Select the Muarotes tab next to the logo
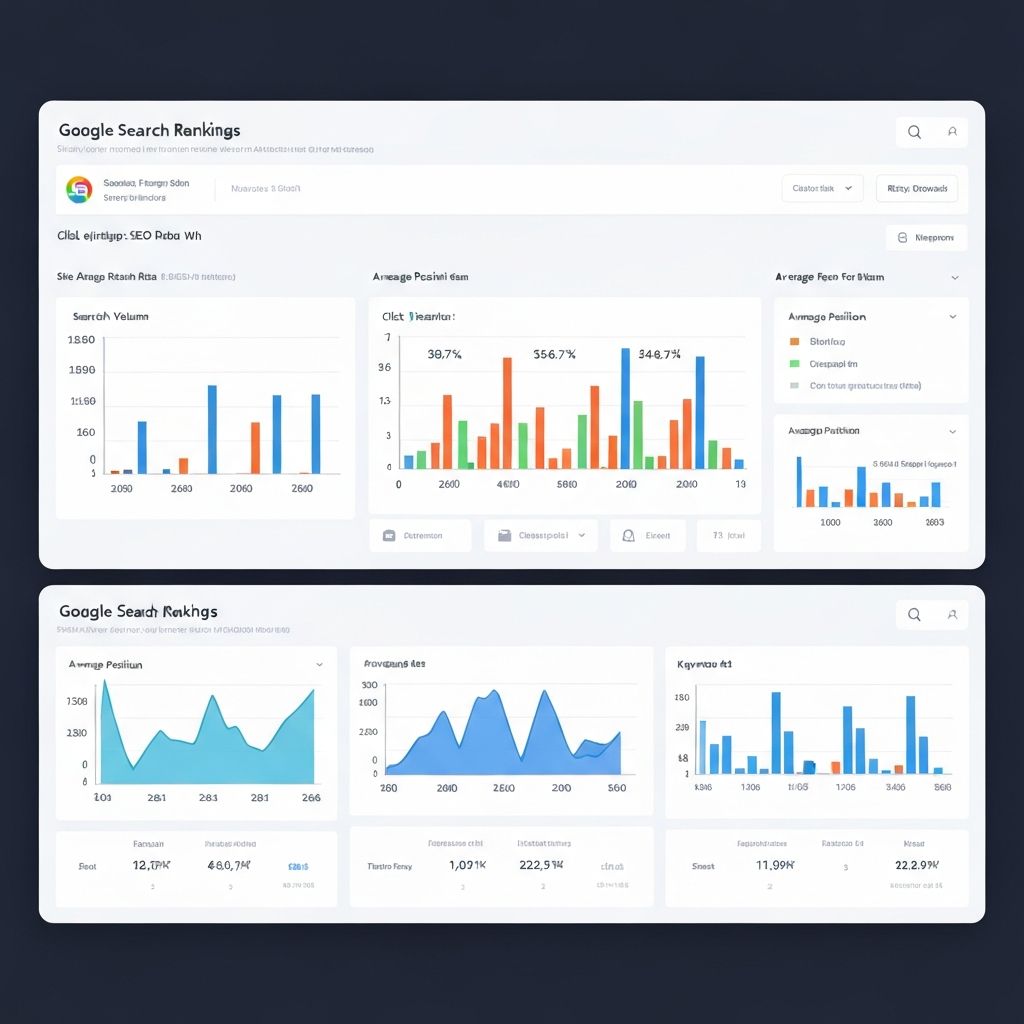1024x1024 pixels. coord(265,189)
